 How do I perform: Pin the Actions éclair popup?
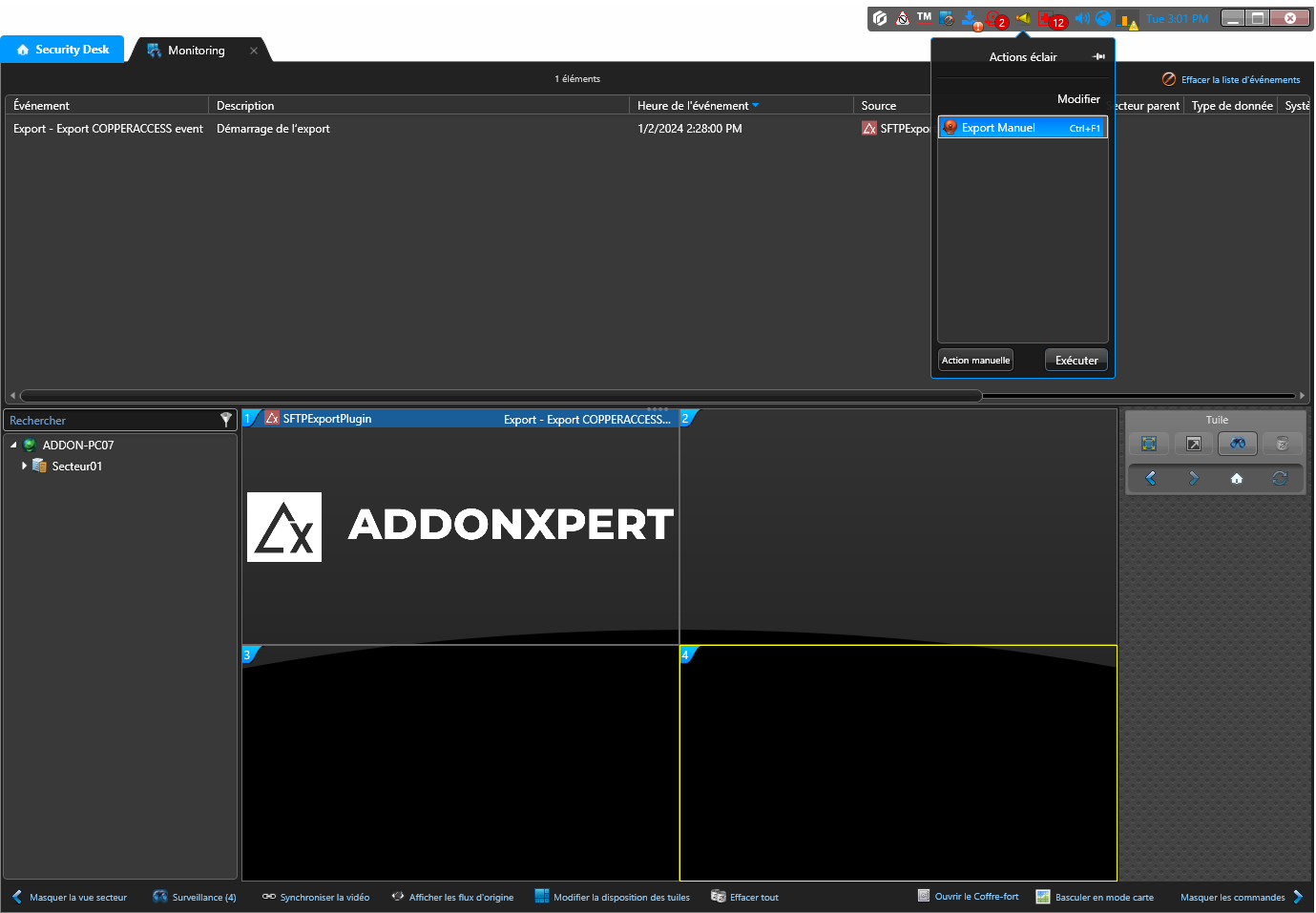[1098, 57]
